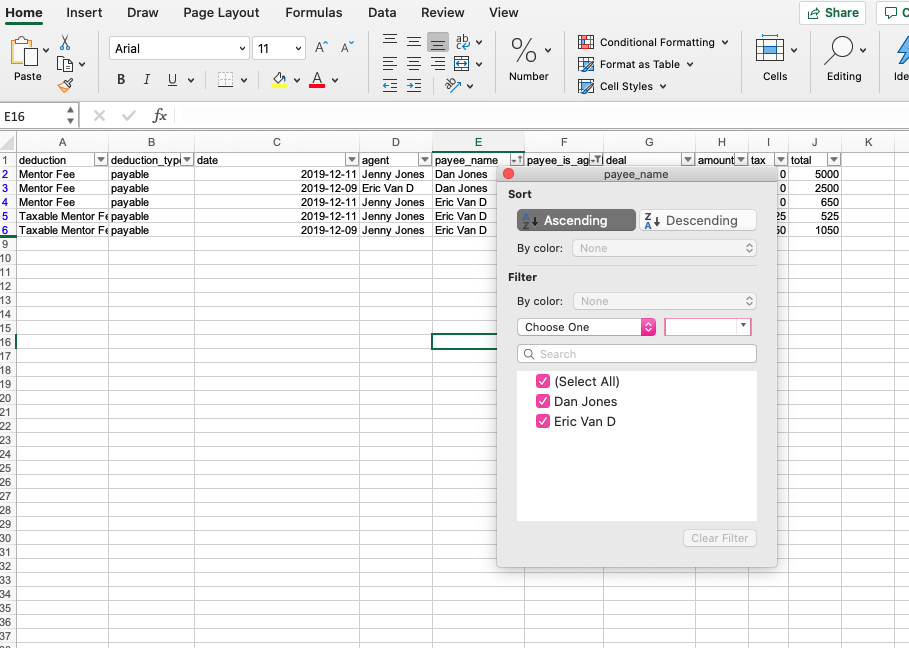Open the deduction column filter arrow
Image resolution: width=909 pixels, height=648 pixels.
[101, 160]
